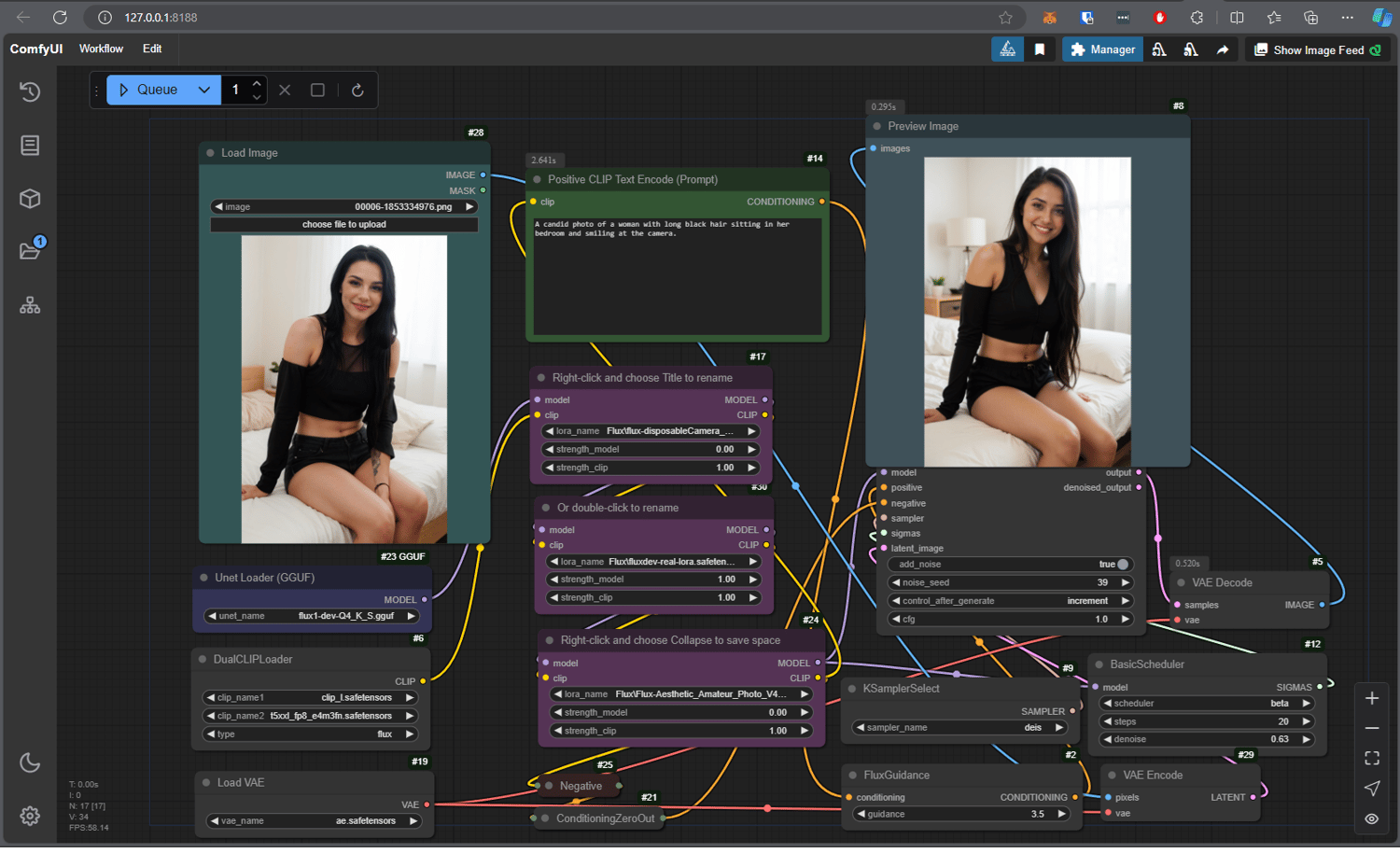This screenshot has width=1400, height=853.
Task: Open browser more options ellipsis
Action: (x=1347, y=17)
